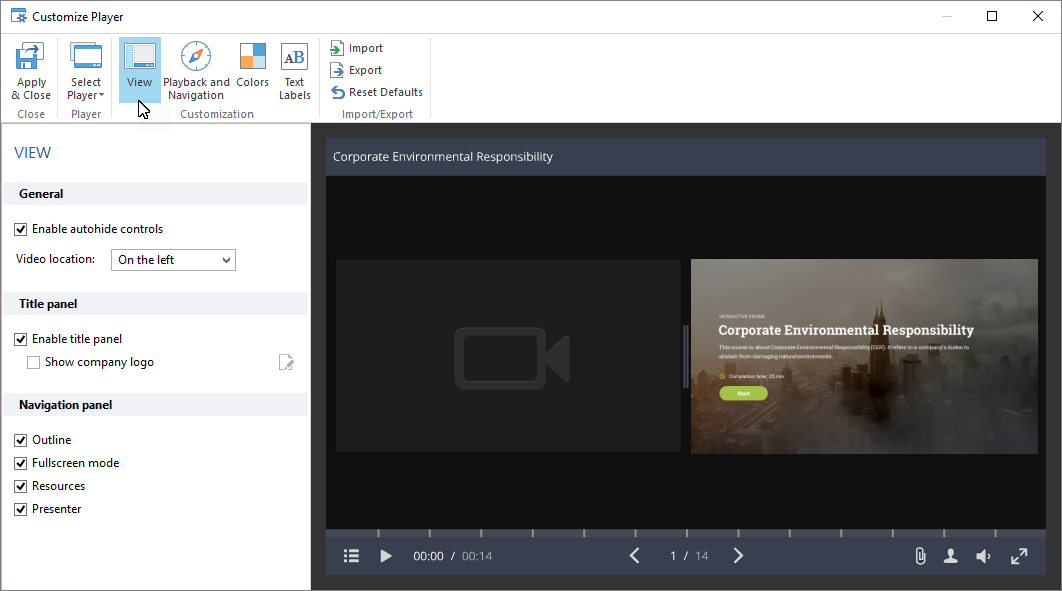Mute the player volume
This screenshot has width=1062, height=591.
pyautogui.click(x=984, y=556)
